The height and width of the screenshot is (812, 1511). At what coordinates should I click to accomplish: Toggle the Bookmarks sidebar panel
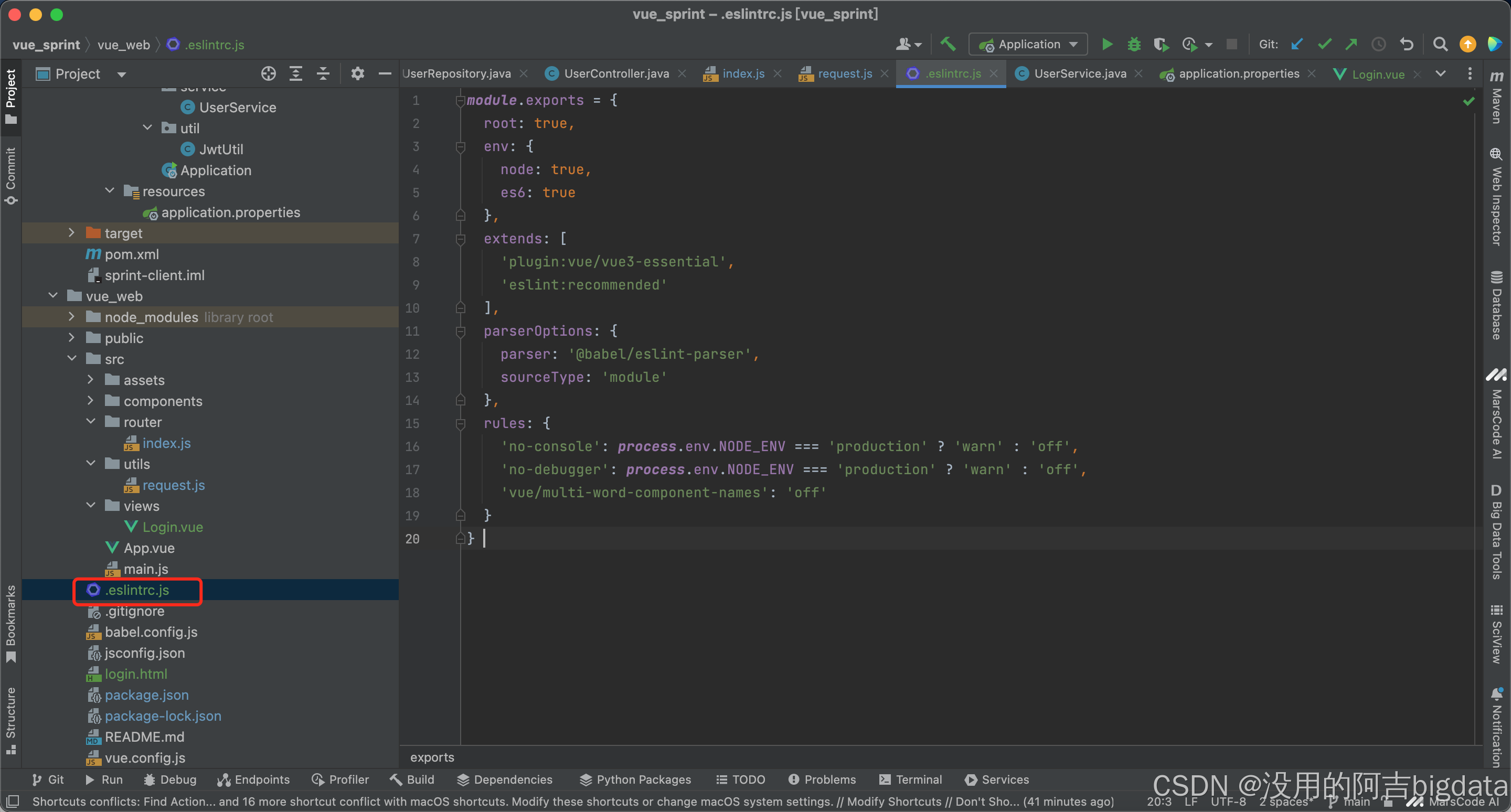coord(10,623)
